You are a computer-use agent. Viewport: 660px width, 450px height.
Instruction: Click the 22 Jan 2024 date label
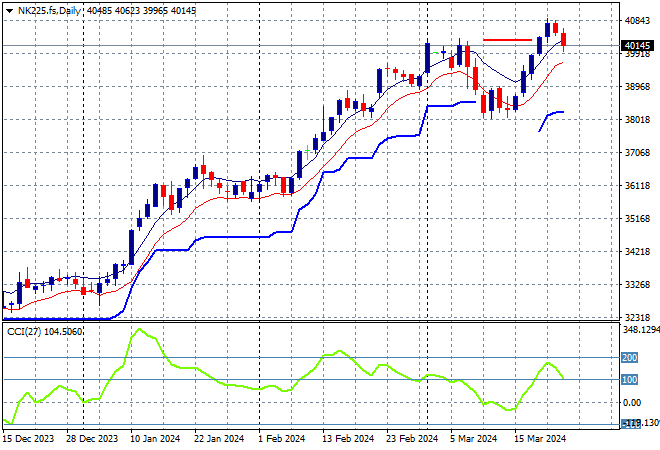click(219, 439)
